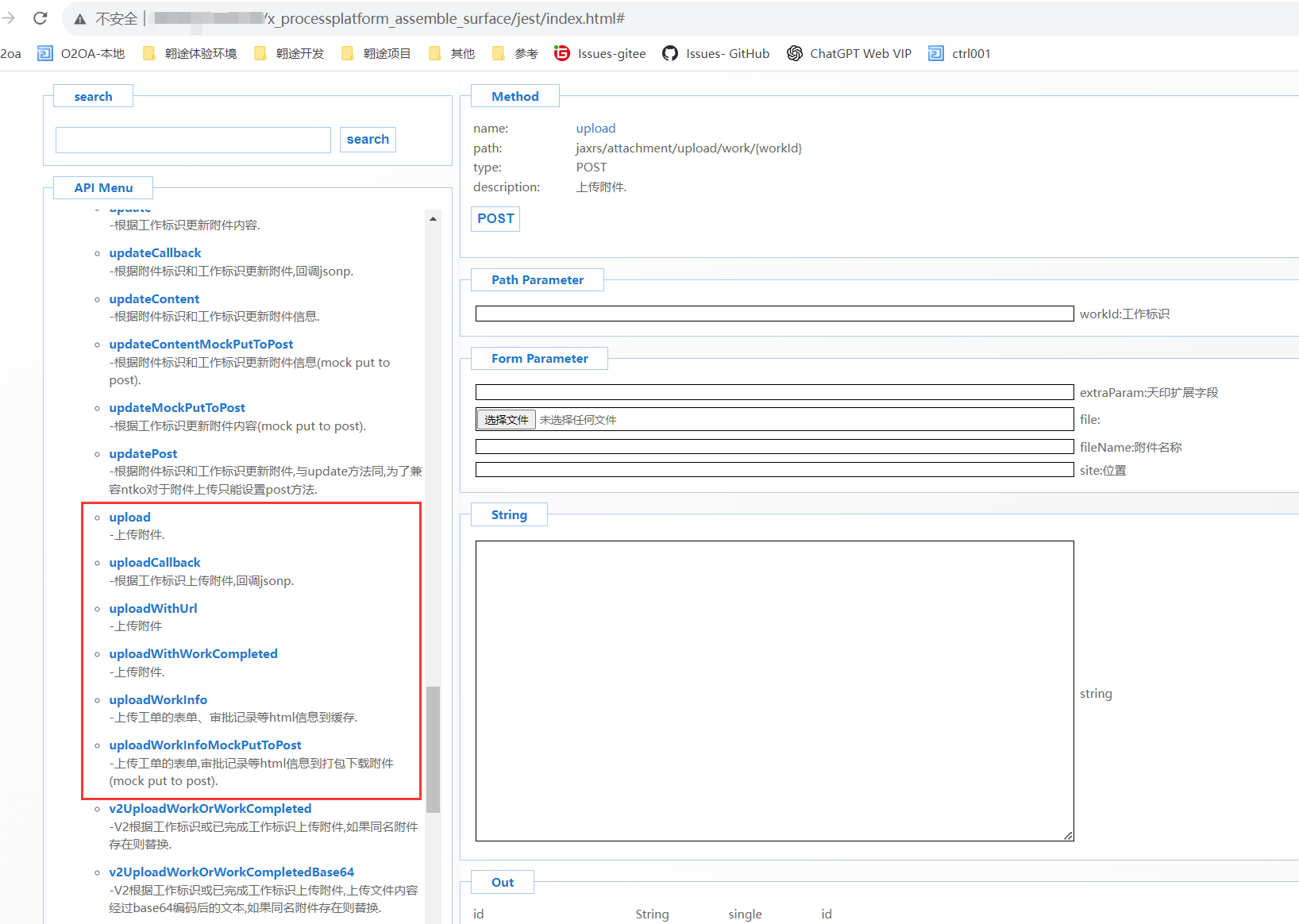Focus the fileName form parameter field
This screenshot has width=1299, height=924.
(x=774, y=447)
